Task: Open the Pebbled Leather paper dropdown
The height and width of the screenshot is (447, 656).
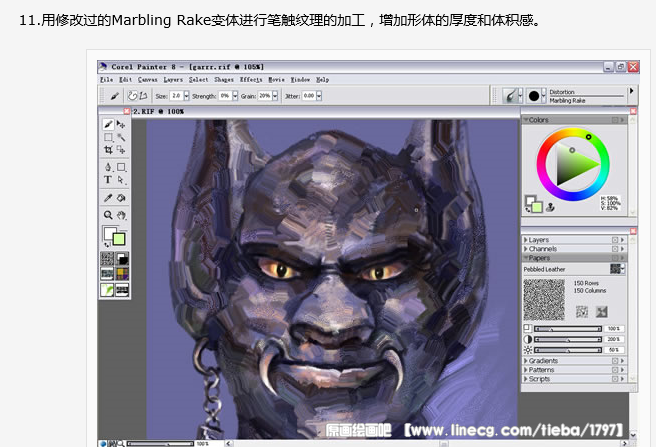Action: tap(617, 269)
